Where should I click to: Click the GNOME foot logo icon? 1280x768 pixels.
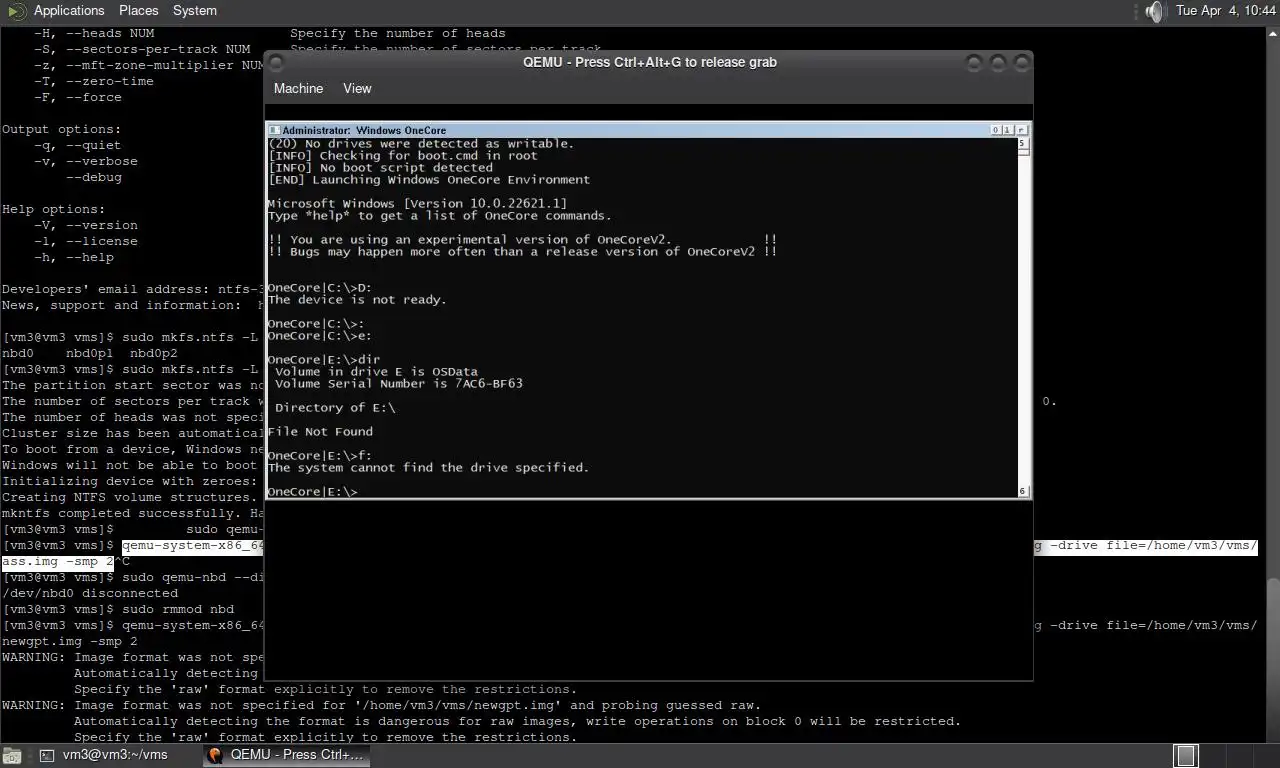(15, 11)
